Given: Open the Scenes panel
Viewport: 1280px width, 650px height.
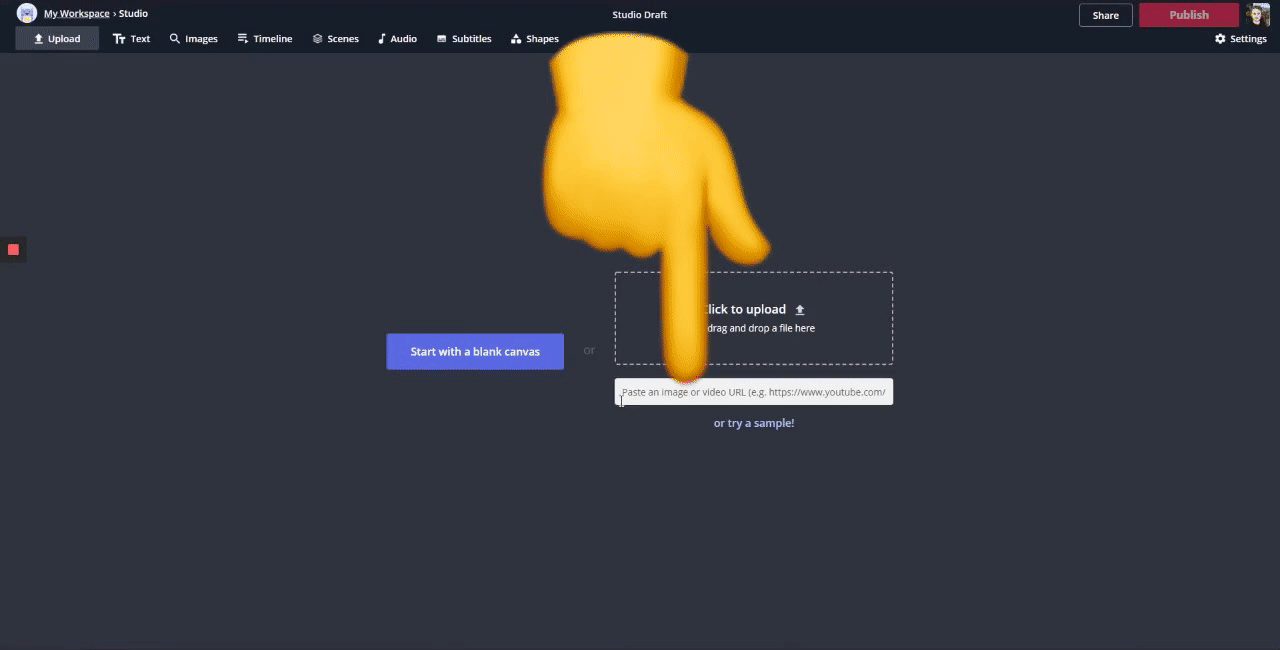Looking at the screenshot, I should [x=335, y=39].
